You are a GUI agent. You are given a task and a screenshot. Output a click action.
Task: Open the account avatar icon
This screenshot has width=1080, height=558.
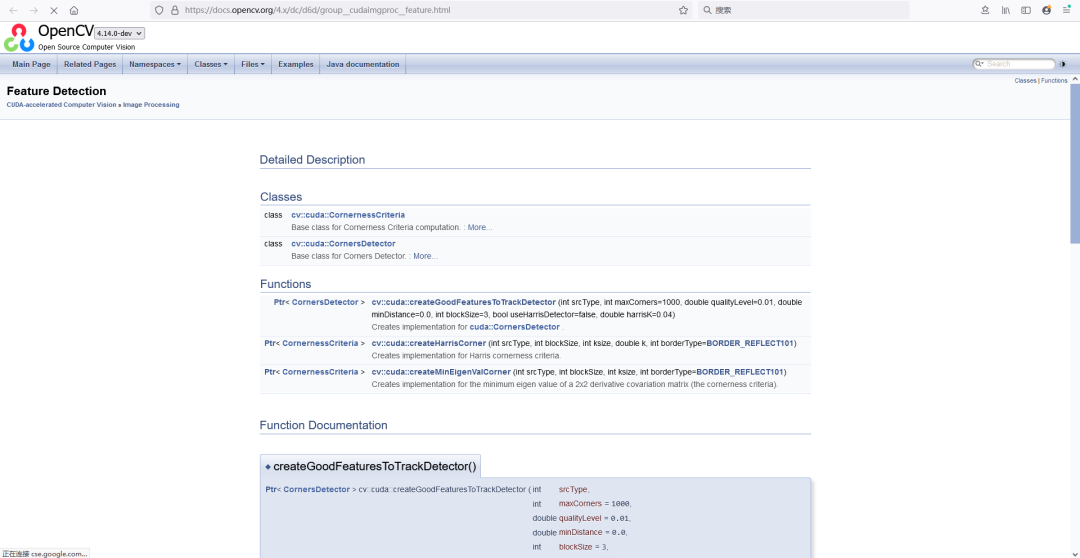point(1046,10)
